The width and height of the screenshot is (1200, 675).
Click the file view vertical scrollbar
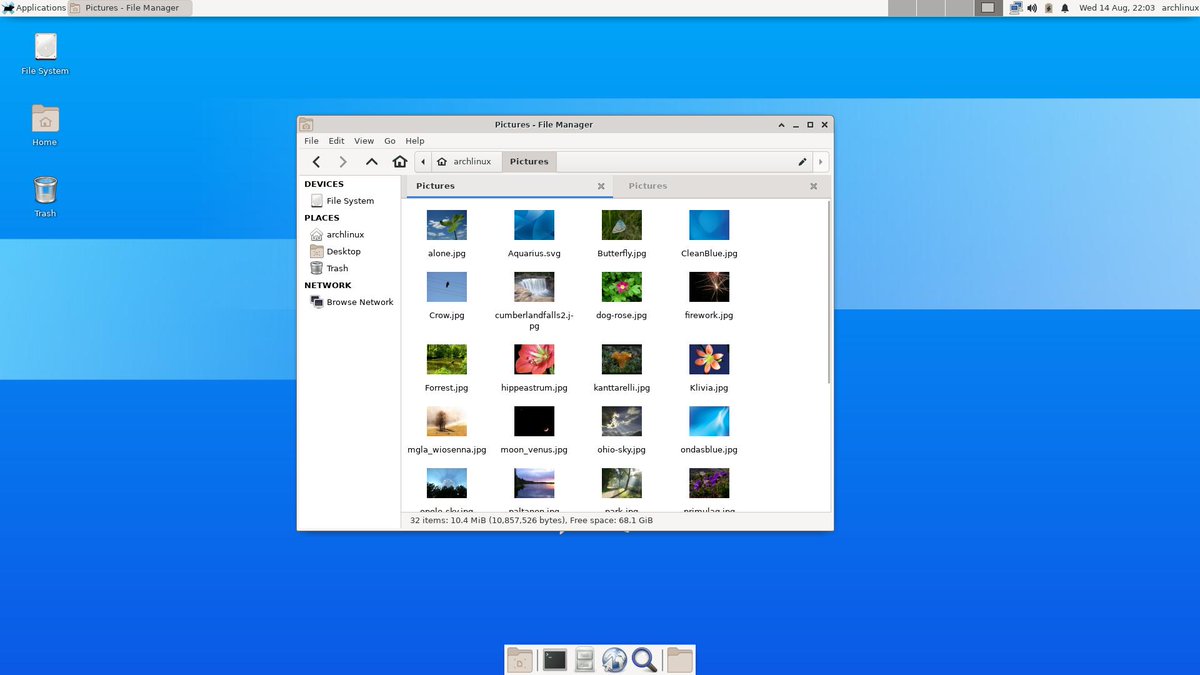[x=829, y=292]
